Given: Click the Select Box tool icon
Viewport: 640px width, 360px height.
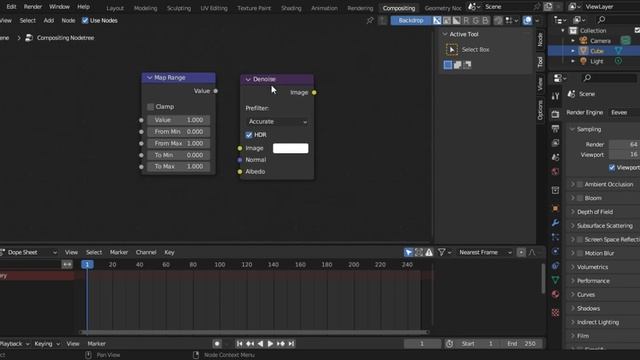Looking at the screenshot, I should pos(451,49).
